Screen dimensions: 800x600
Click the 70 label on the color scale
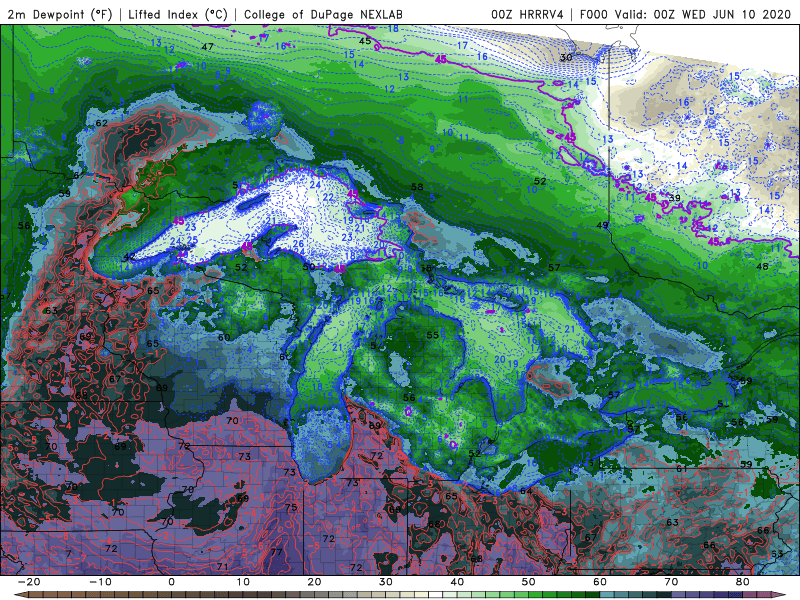[x=671, y=582]
